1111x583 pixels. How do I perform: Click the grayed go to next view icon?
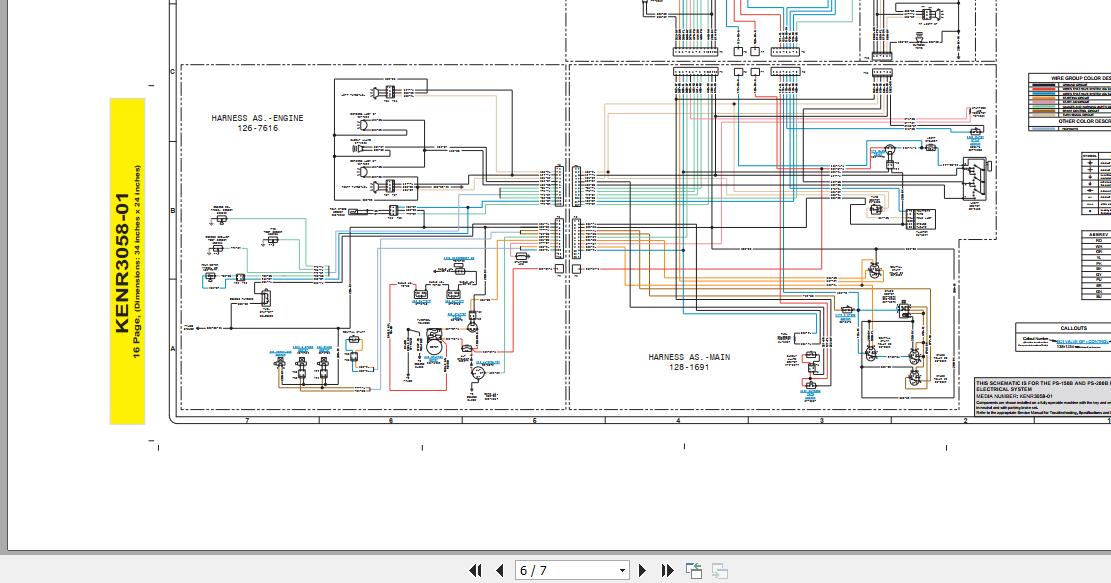719,570
